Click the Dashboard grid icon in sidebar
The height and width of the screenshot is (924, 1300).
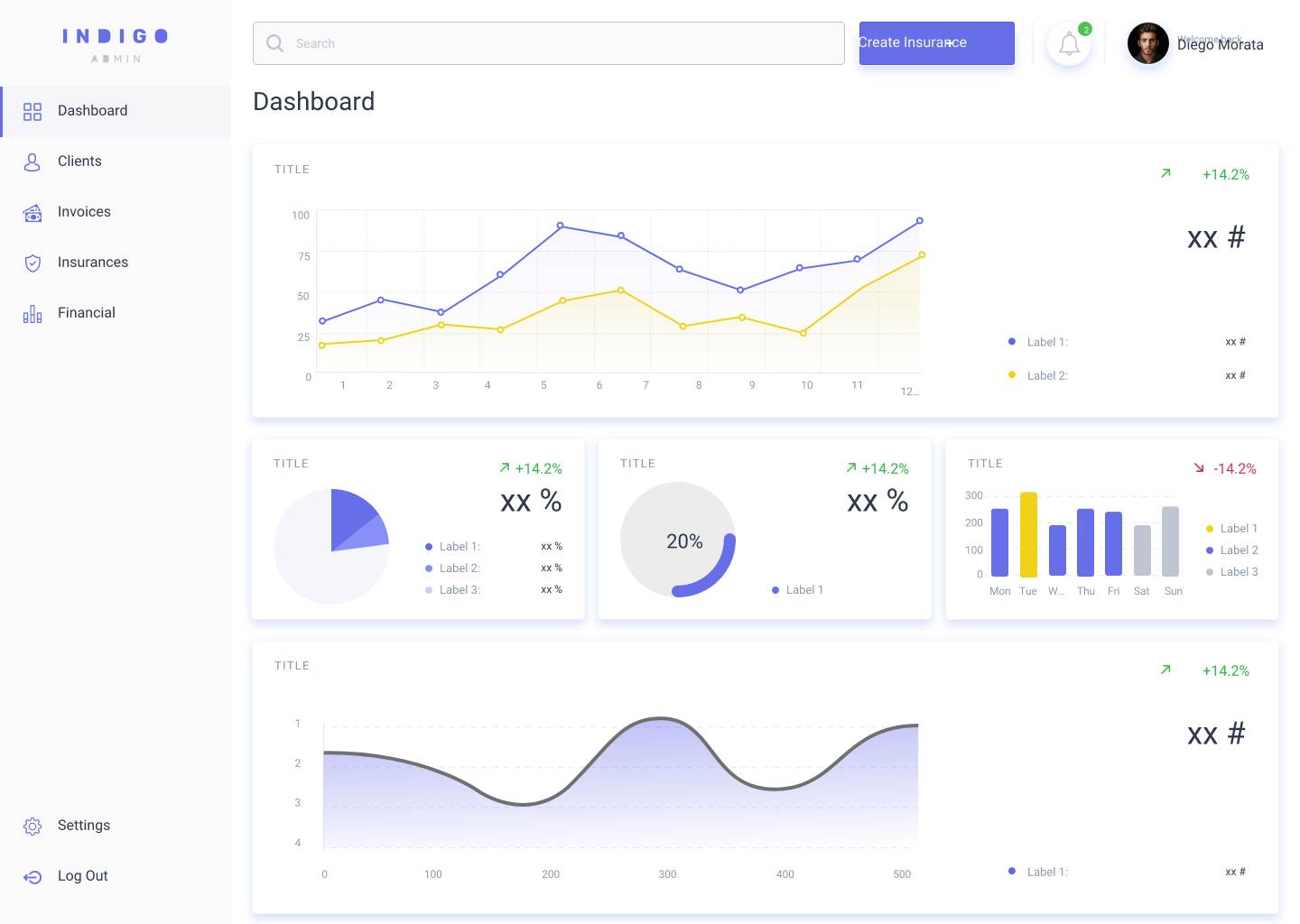[x=32, y=111]
